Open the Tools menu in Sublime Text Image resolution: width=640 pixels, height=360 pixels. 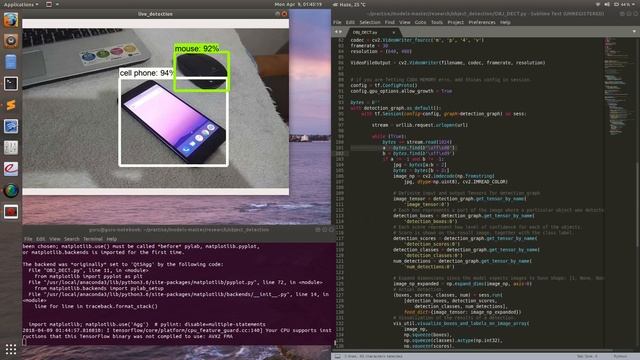click(x=437, y=22)
